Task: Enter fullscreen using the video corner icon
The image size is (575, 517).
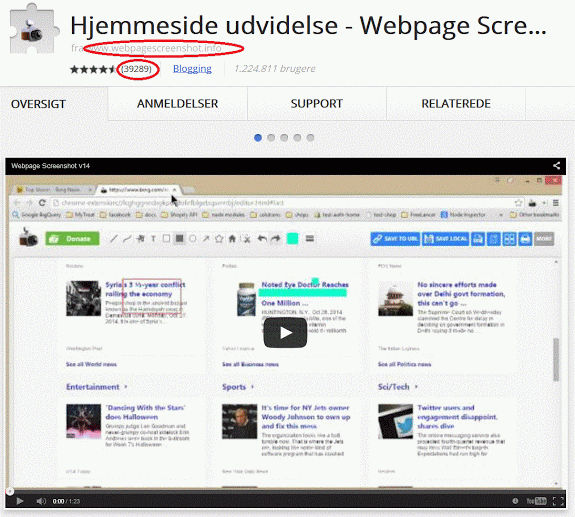Action: click(558, 501)
